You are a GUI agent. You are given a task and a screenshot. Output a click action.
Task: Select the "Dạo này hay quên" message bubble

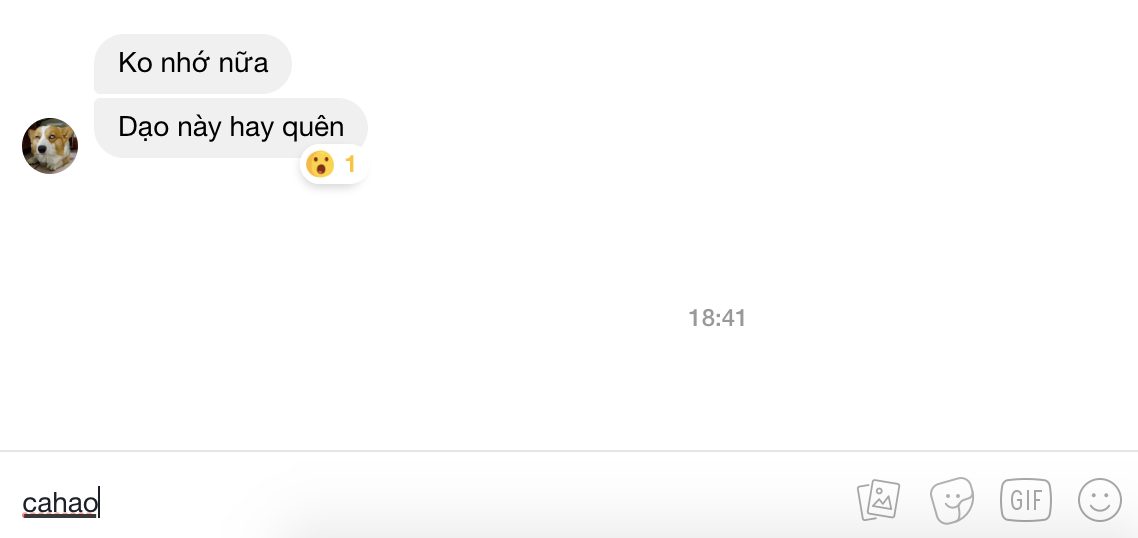[x=230, y=127]
